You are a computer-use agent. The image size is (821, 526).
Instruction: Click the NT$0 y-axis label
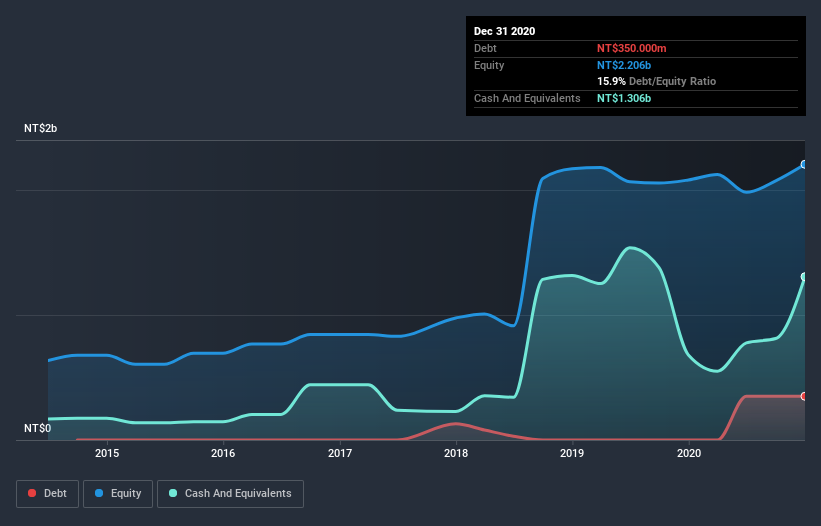(38, 428)
